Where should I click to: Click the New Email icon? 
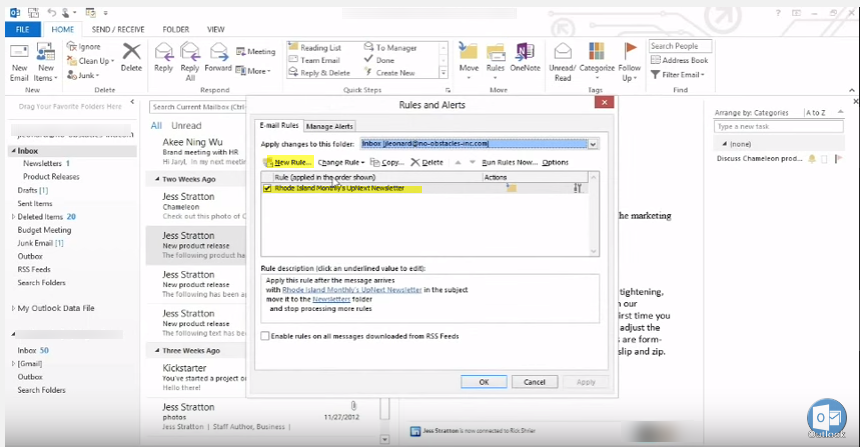click(x=19, y=53)
